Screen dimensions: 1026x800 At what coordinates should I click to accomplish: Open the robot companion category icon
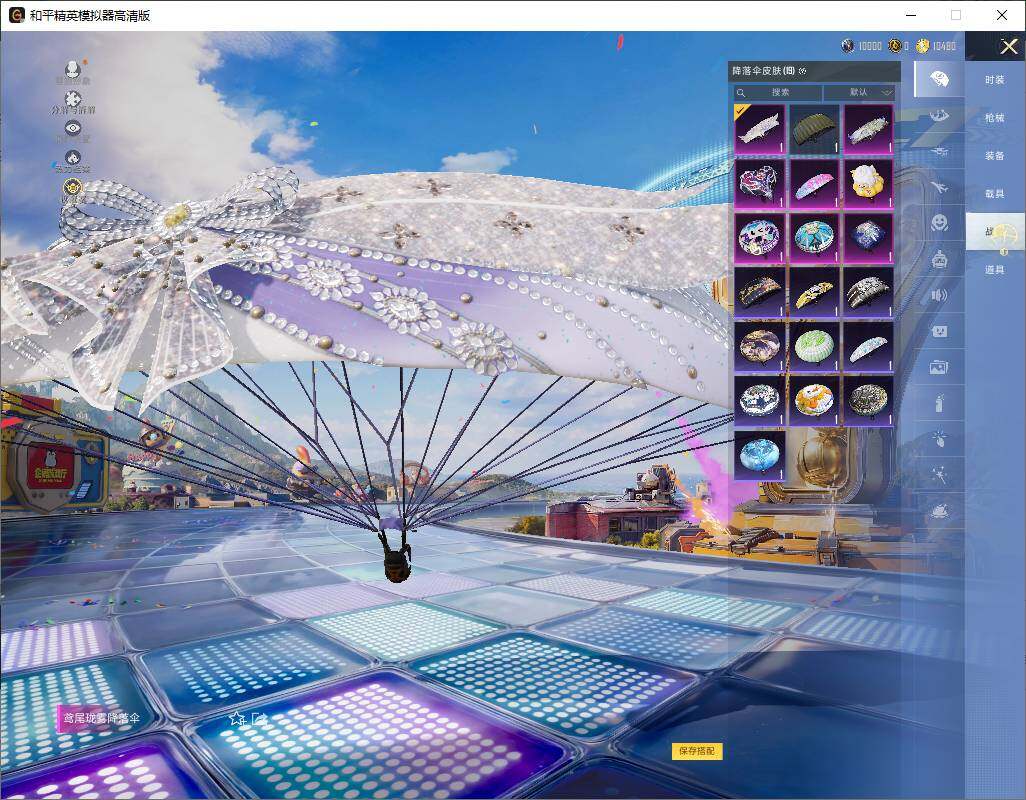click(939, 259)
